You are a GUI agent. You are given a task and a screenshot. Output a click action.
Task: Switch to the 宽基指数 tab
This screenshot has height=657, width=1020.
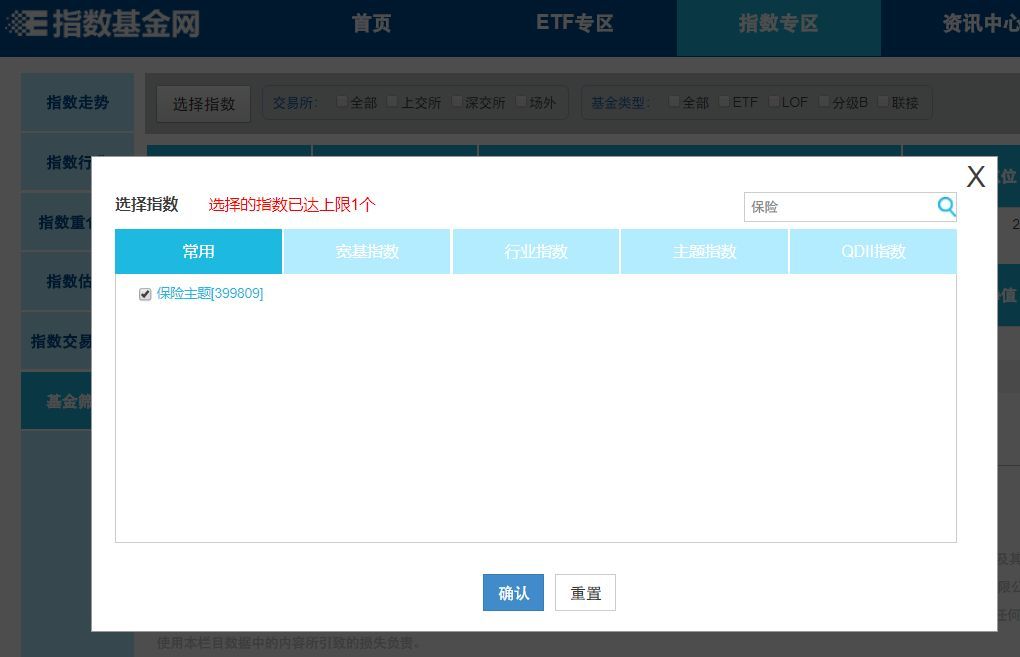tap(367, 251)
